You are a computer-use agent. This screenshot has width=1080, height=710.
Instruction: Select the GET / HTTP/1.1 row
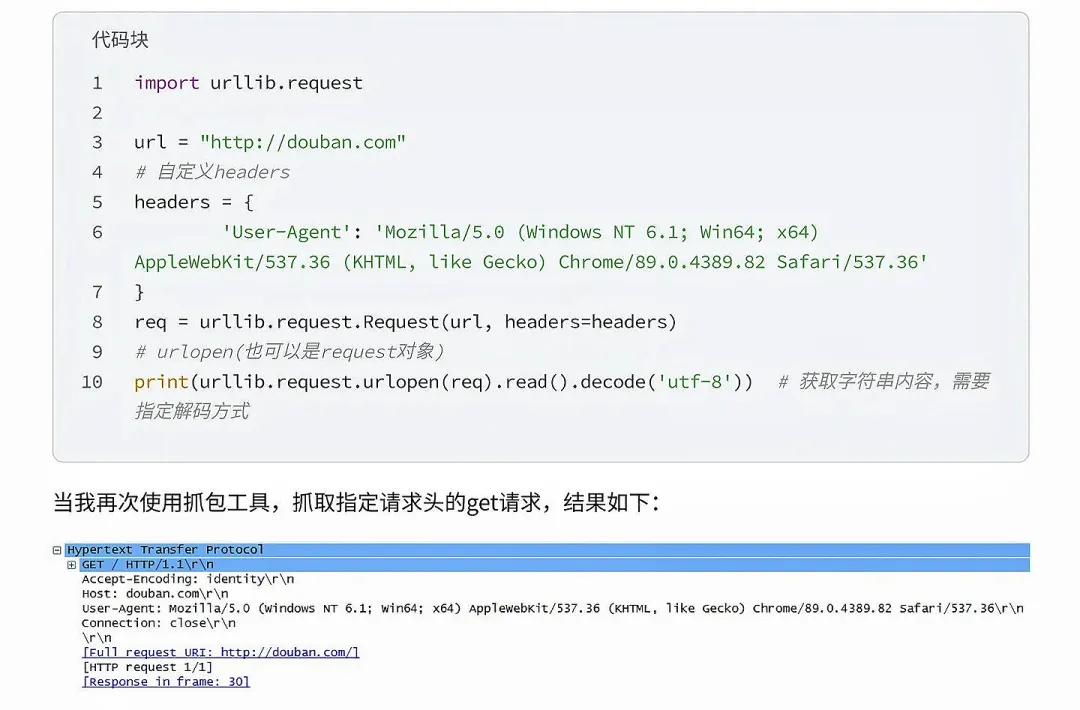(554, 565)
